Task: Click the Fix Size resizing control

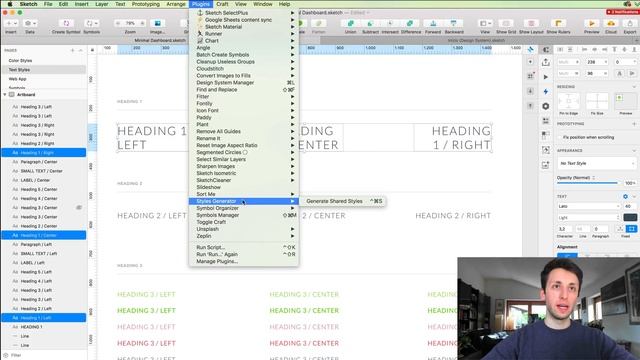Action: pyautogui.click(x=597, y=101)
